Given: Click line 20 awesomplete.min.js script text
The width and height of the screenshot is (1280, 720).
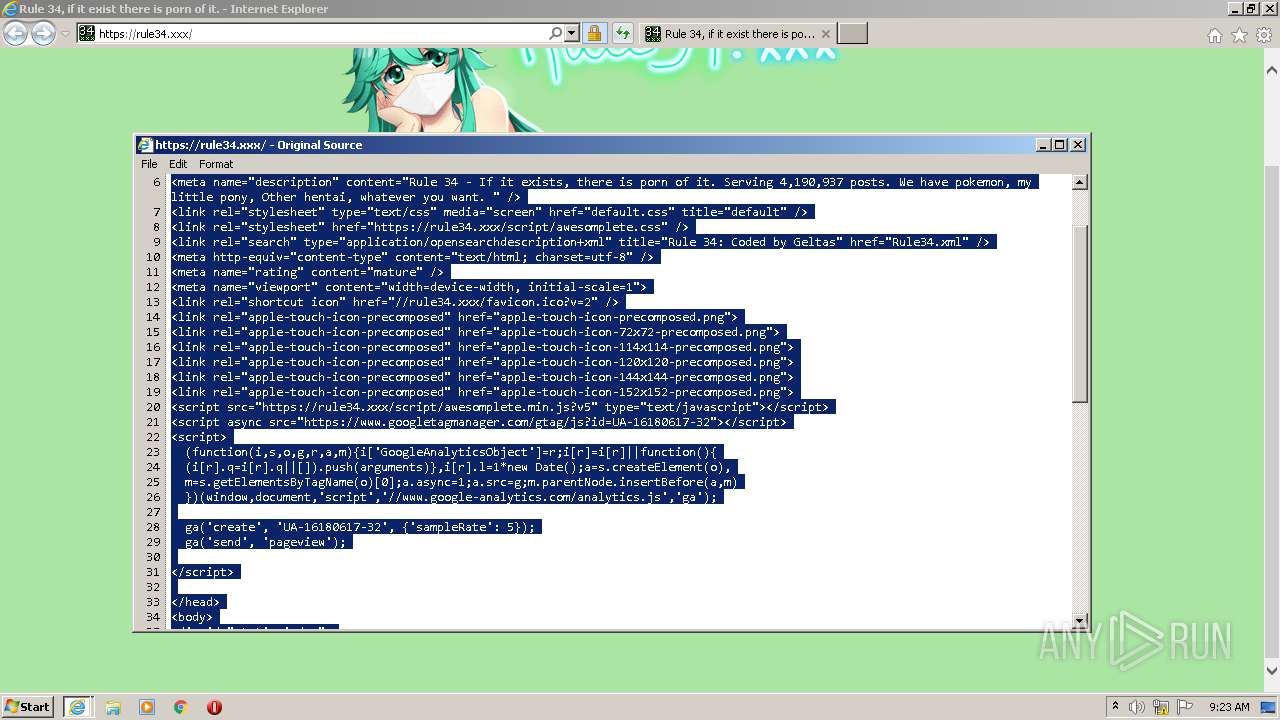Looking at the screenshot, I should coord(500,407).
